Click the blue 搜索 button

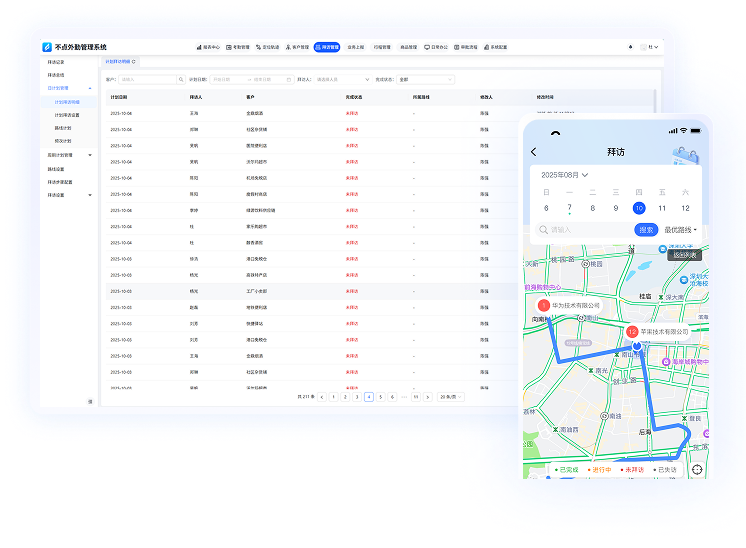click(646, 230)
